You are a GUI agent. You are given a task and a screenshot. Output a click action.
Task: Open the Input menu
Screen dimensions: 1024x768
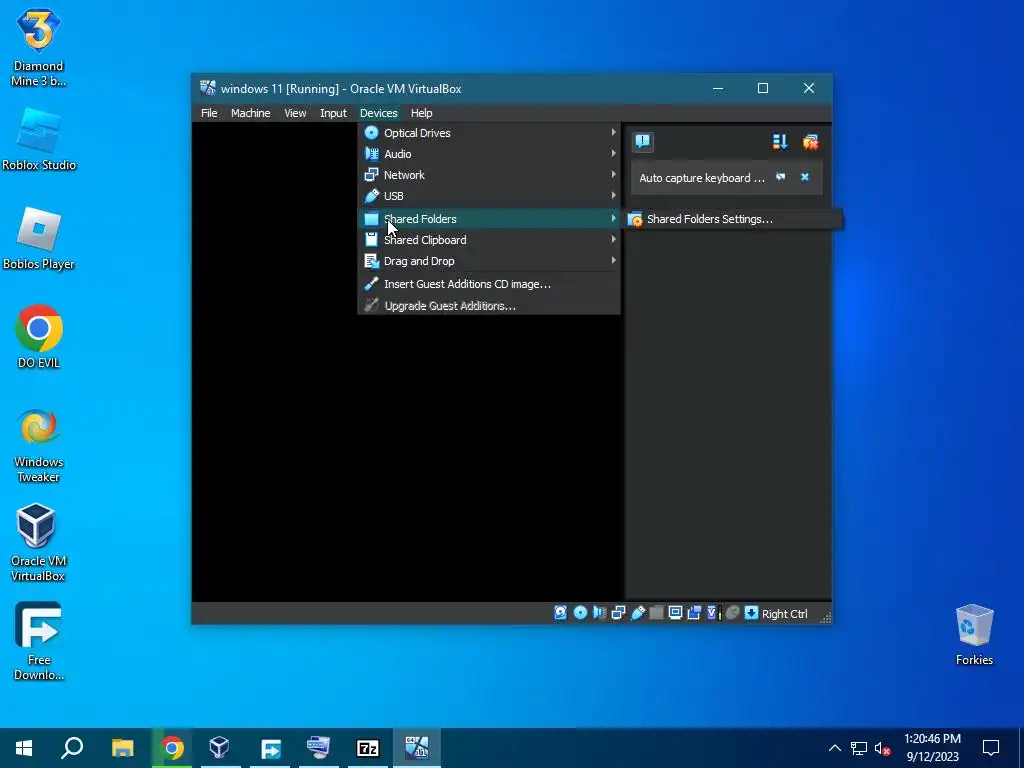tap(333, 113)
